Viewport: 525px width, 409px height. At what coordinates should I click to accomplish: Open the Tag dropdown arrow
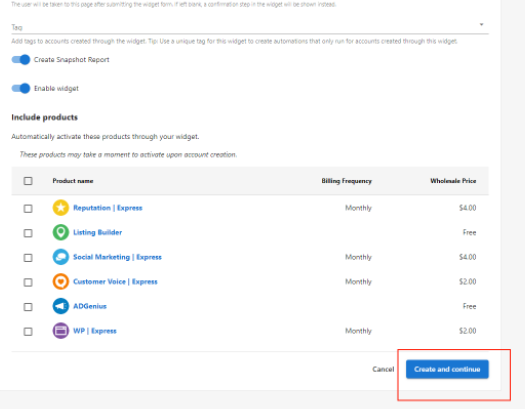pos(481,24)
